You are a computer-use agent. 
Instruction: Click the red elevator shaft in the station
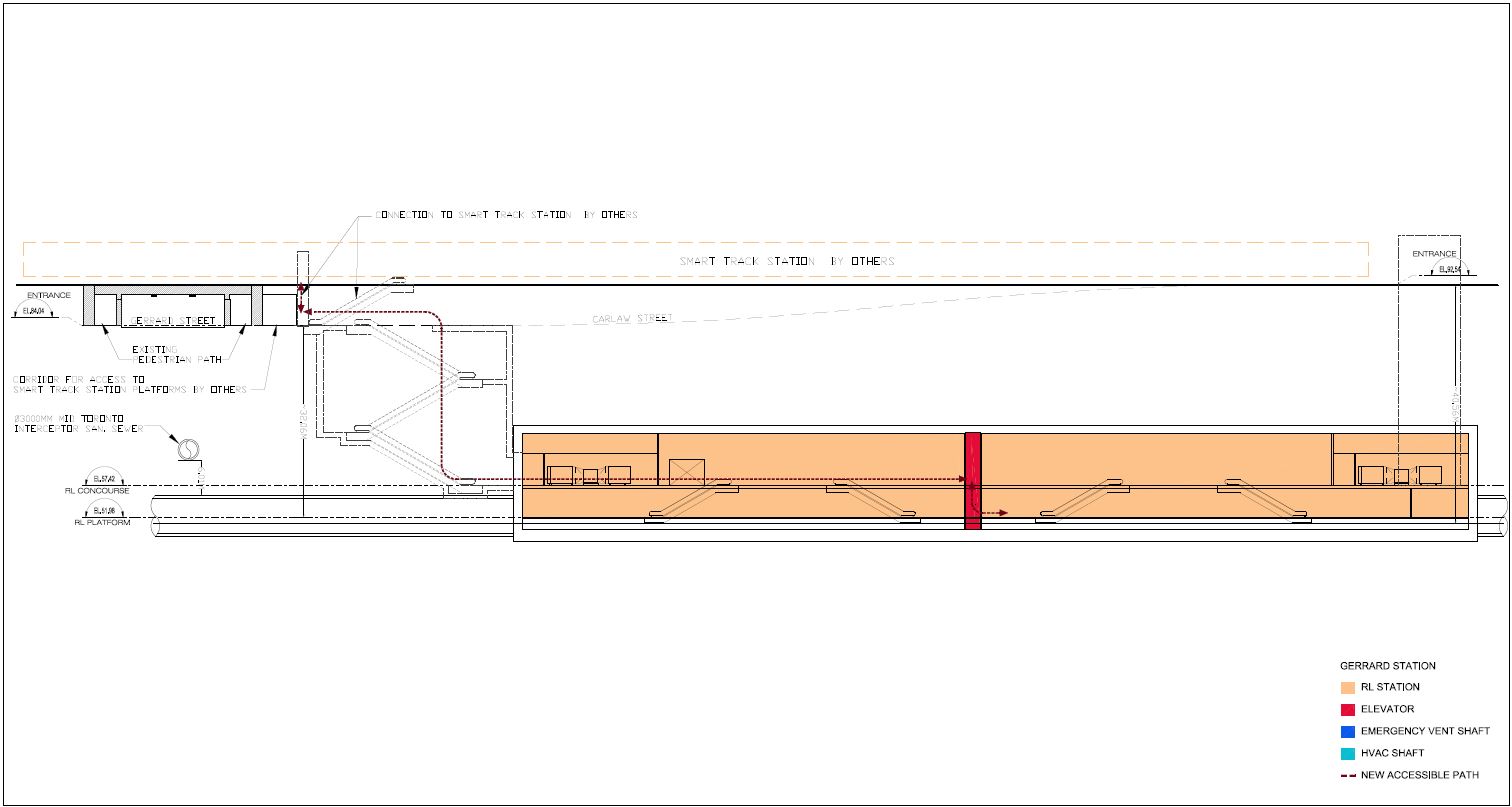pos(972,480)
